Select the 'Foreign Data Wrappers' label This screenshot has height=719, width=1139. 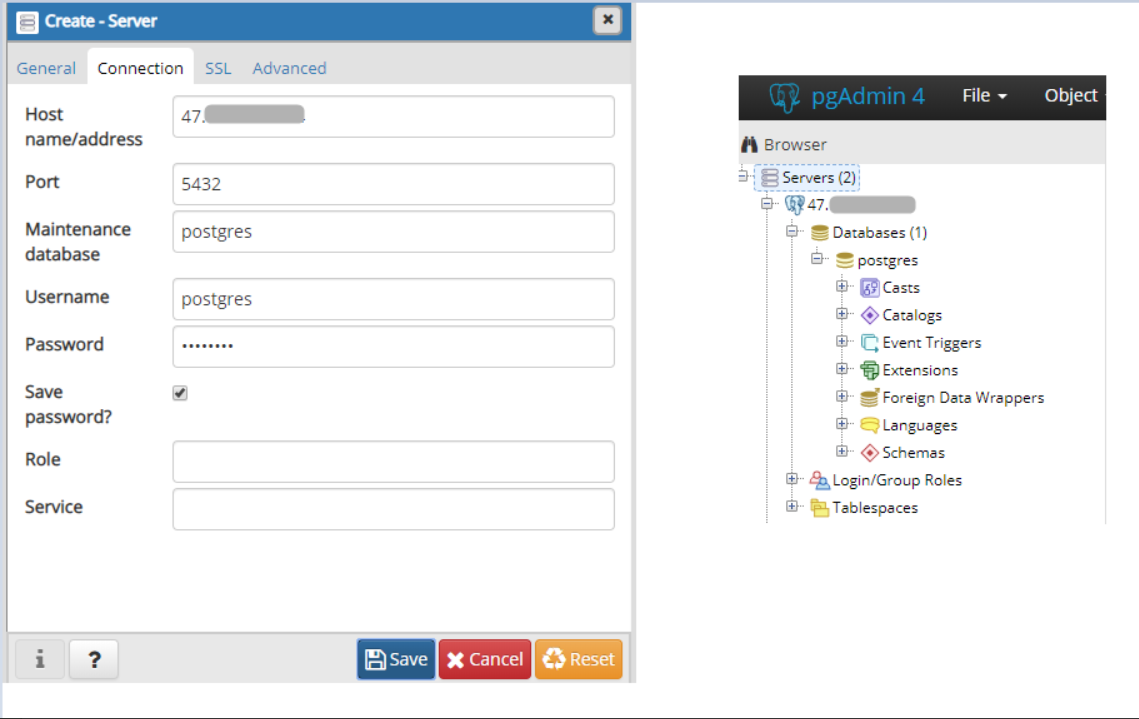point(963,398)
